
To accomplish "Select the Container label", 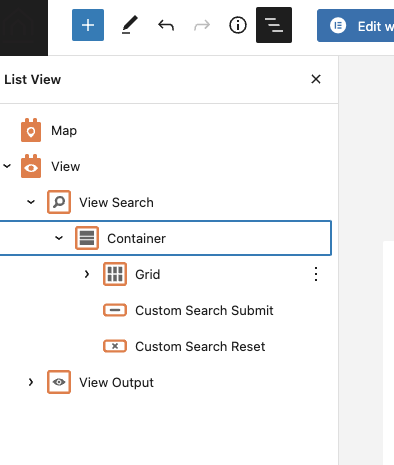I will (136, 238).
